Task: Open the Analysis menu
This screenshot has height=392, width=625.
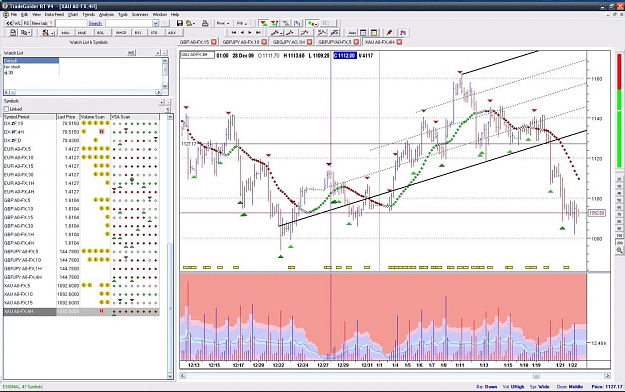Action: tap(106, 14)
